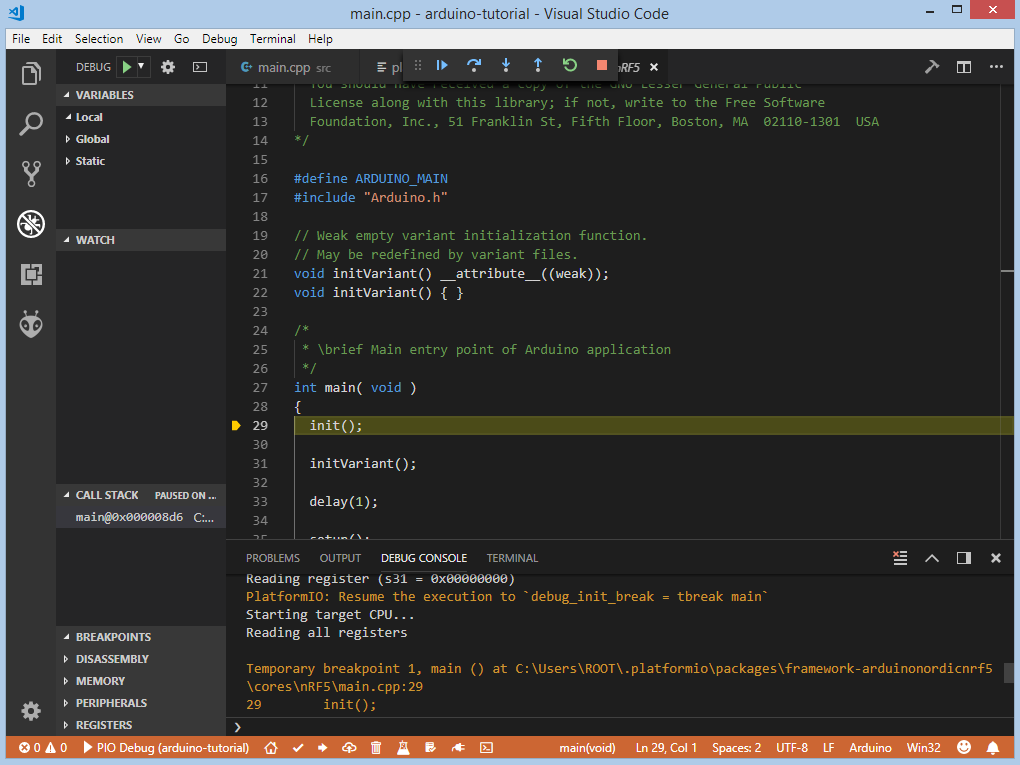Image resolution: width=1020 pixels, height=765 pixels.
Task: Open debug configuration dropdown arrow
Action: click(x=141, y=66)
